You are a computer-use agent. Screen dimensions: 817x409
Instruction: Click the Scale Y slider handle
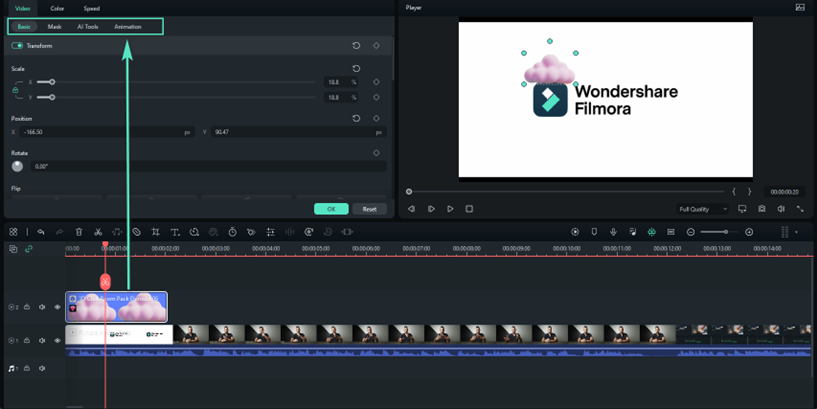tap(52, 97)
